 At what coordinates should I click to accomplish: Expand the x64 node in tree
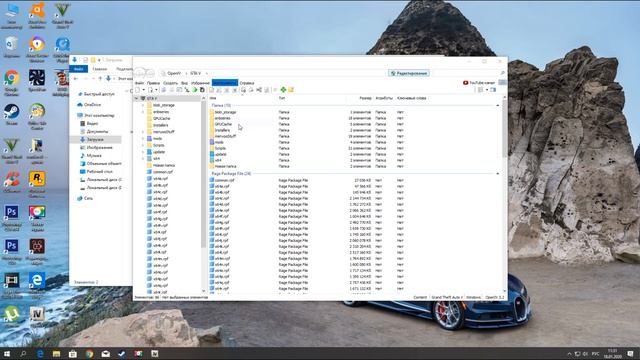click(x=143, y=158)
